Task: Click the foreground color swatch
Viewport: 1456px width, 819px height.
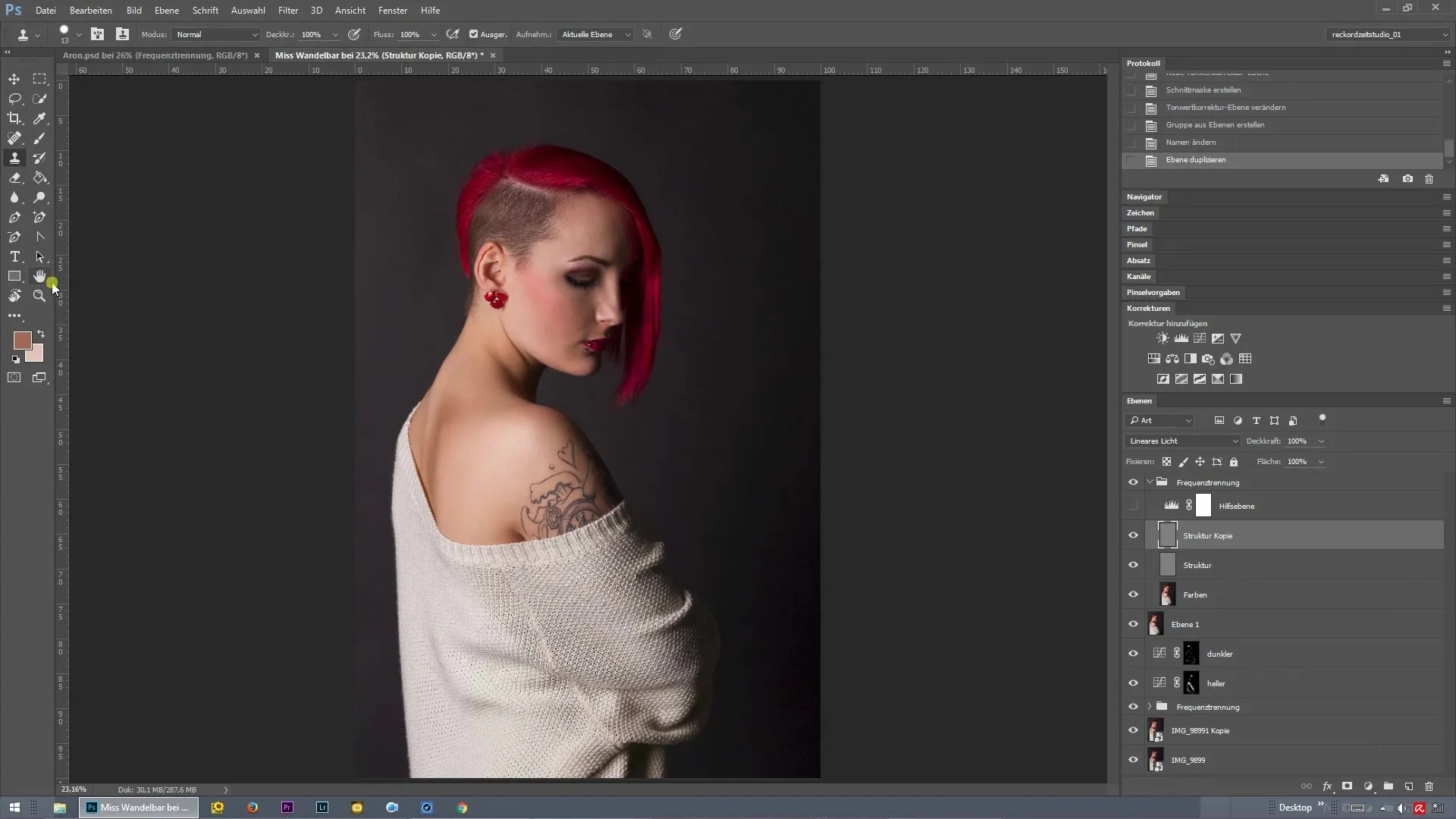Action: [x=22, y=340]
